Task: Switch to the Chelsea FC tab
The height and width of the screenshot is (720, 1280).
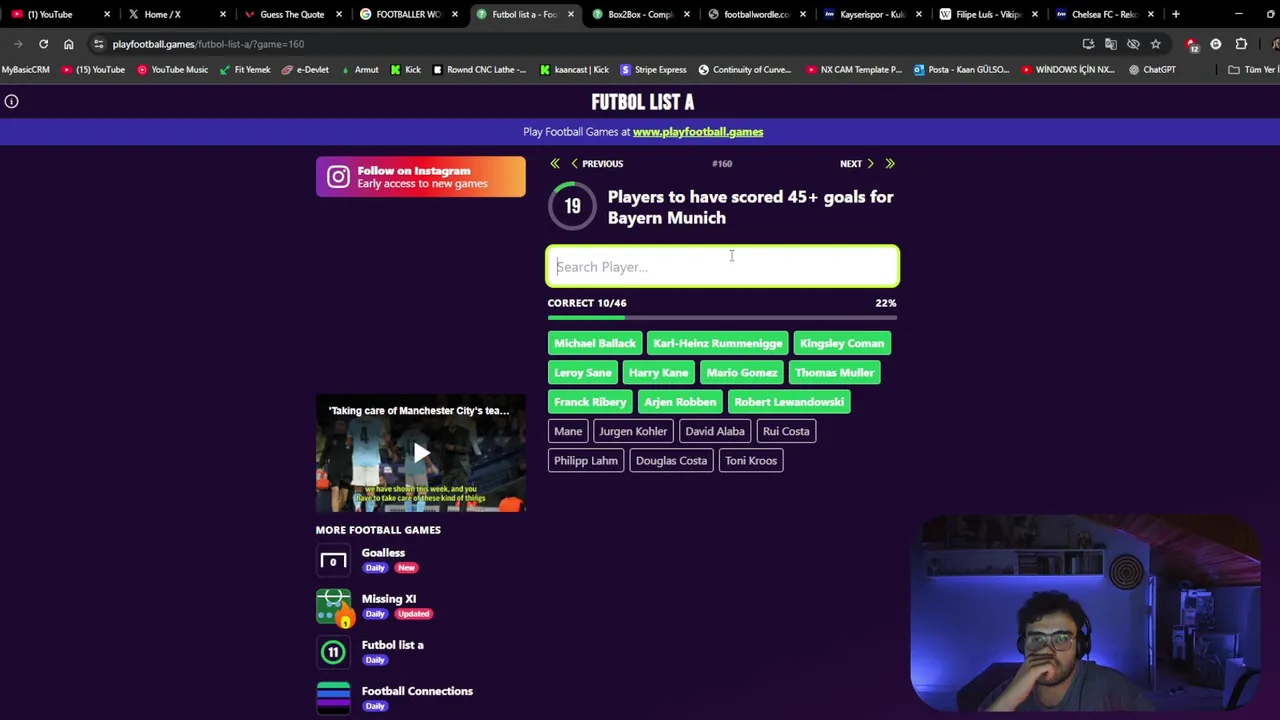Action: click(1104, 14)
